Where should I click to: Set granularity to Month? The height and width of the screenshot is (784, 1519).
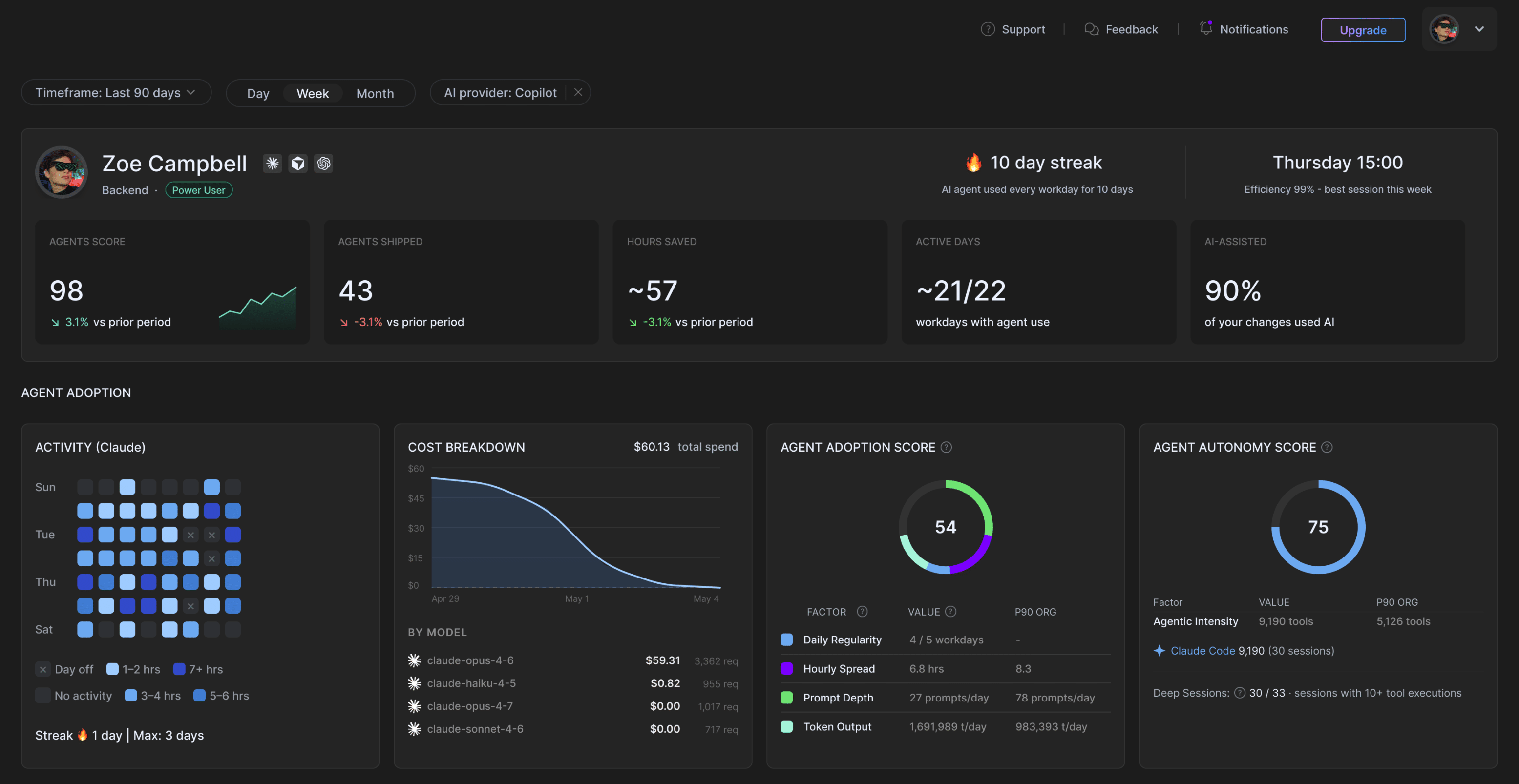375,93
